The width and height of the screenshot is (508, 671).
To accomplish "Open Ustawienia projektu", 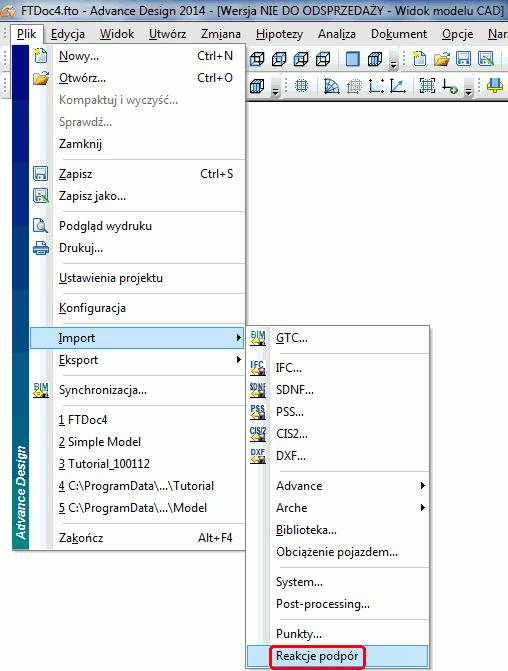I will tap(138, 278).
